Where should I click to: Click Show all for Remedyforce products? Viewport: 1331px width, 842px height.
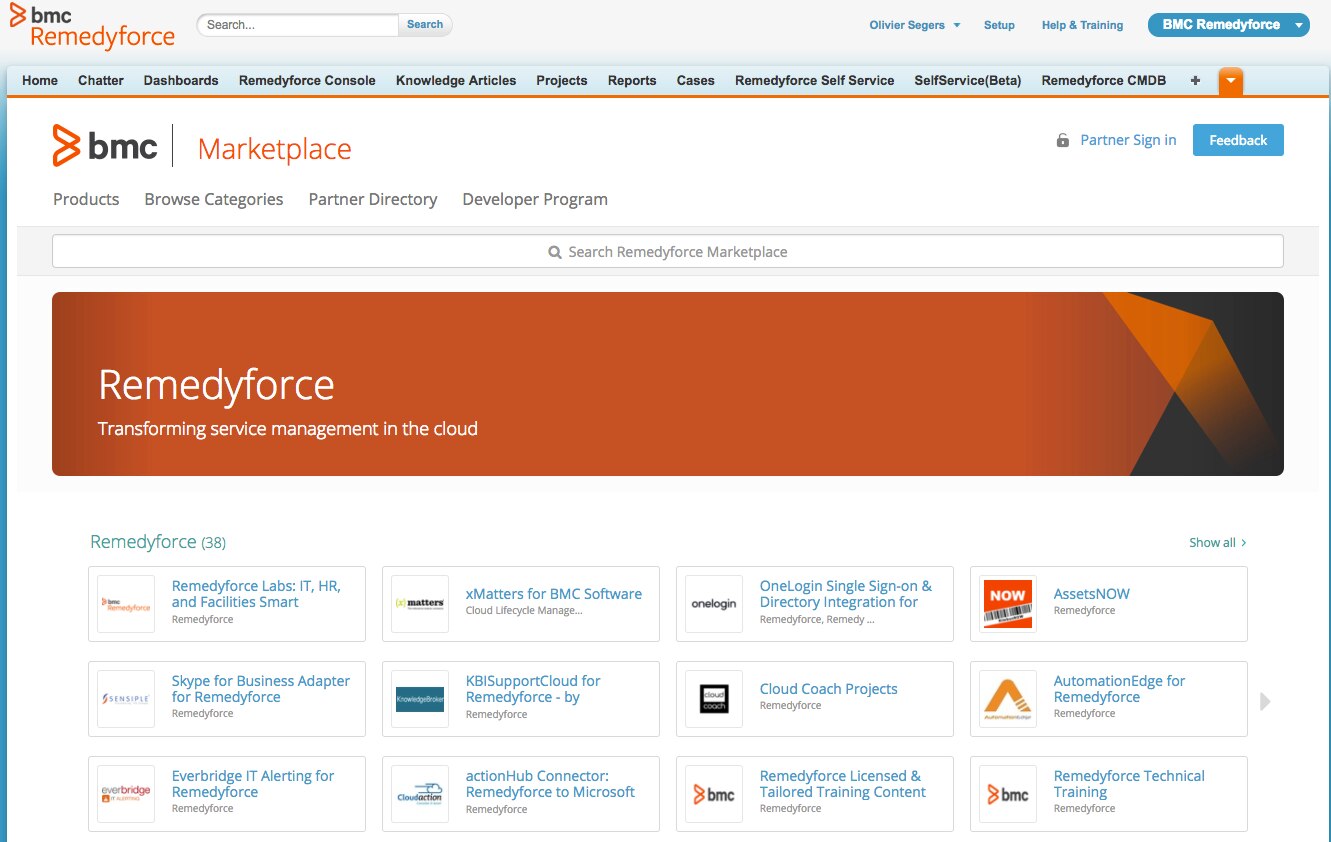[x=1218, y=543]
